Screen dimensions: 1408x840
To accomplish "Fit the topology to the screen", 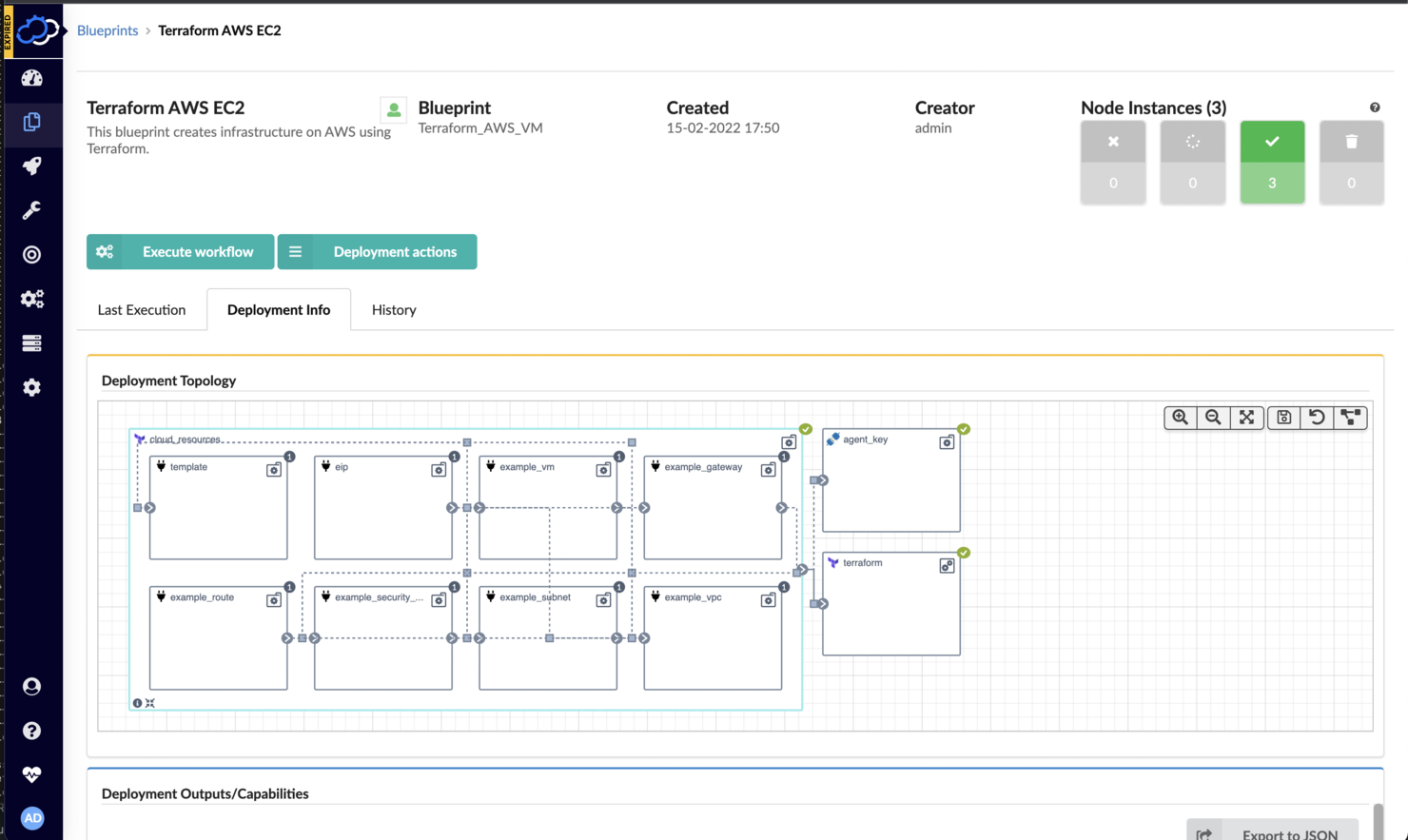I will (x=1247, y=417).
